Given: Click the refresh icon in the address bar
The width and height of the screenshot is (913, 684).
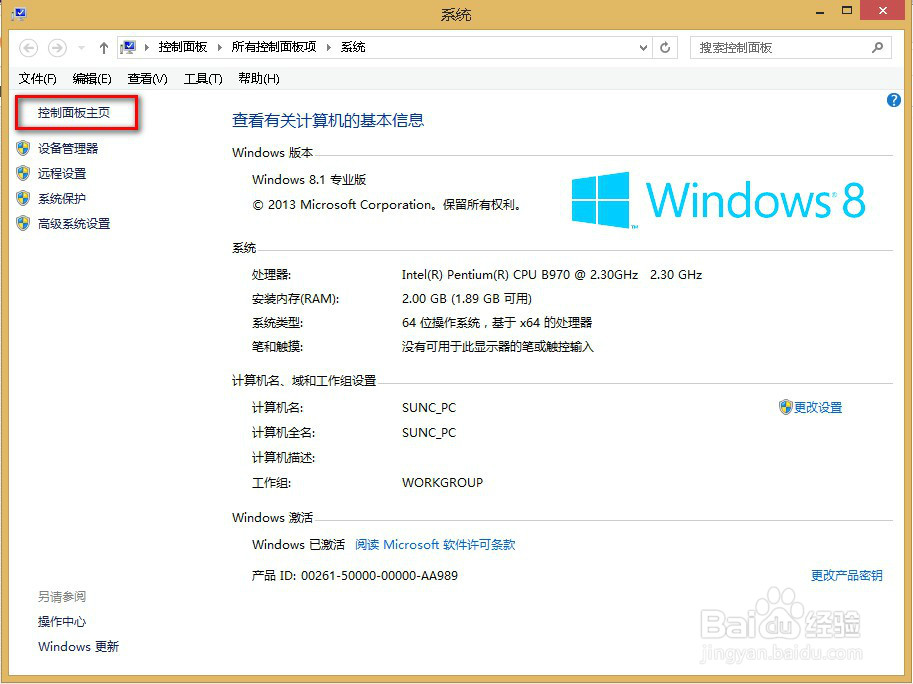Looking at the screenshot, I should [x=665, y=47].
